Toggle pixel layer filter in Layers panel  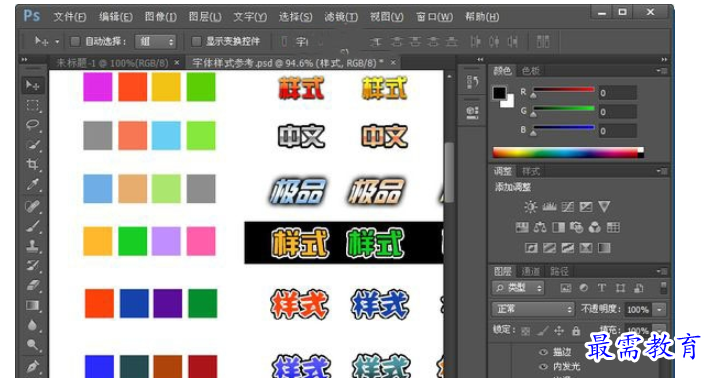pos(566,288)
